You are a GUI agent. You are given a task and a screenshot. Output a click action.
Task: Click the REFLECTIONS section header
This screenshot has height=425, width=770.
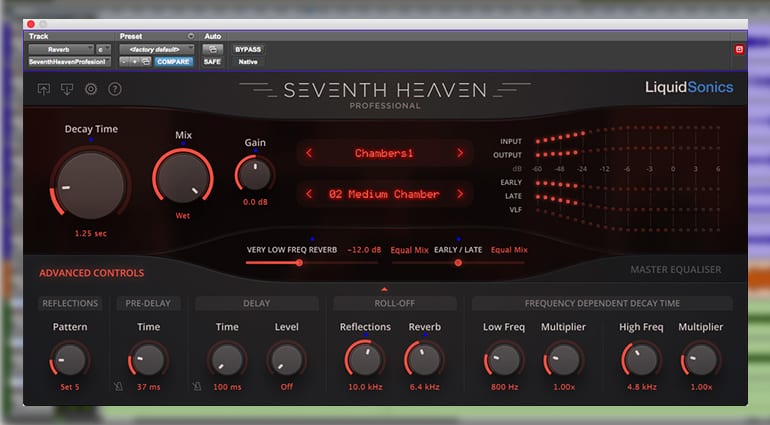(x=70, y=303)
